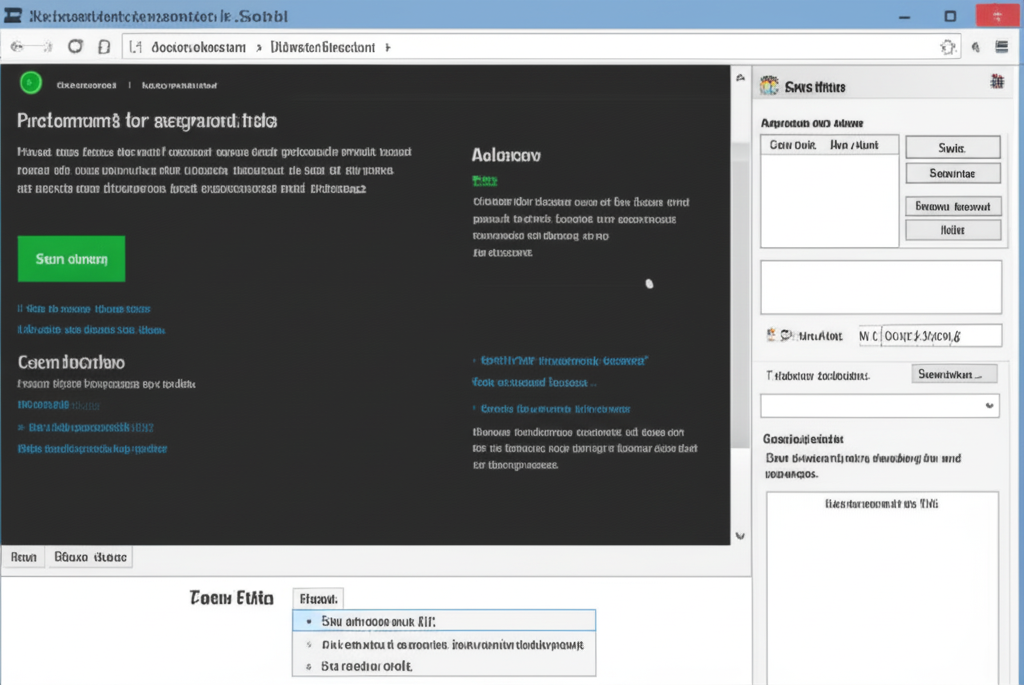Select third radio option in bottom list
Image resolution: width=1024 pixels, height=685 pixels.
309,667
